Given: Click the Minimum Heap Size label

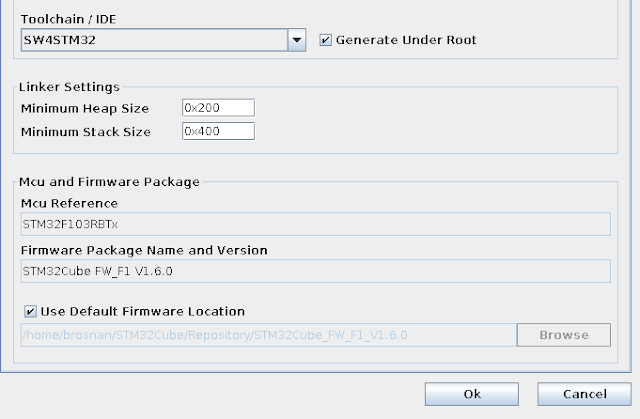Looking at the screenshot, I should point(85,109).
